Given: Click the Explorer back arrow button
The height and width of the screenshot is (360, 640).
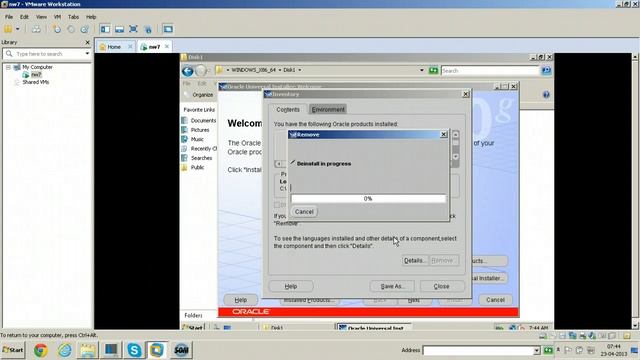Looking at the screenshot, I should point(187,71).
